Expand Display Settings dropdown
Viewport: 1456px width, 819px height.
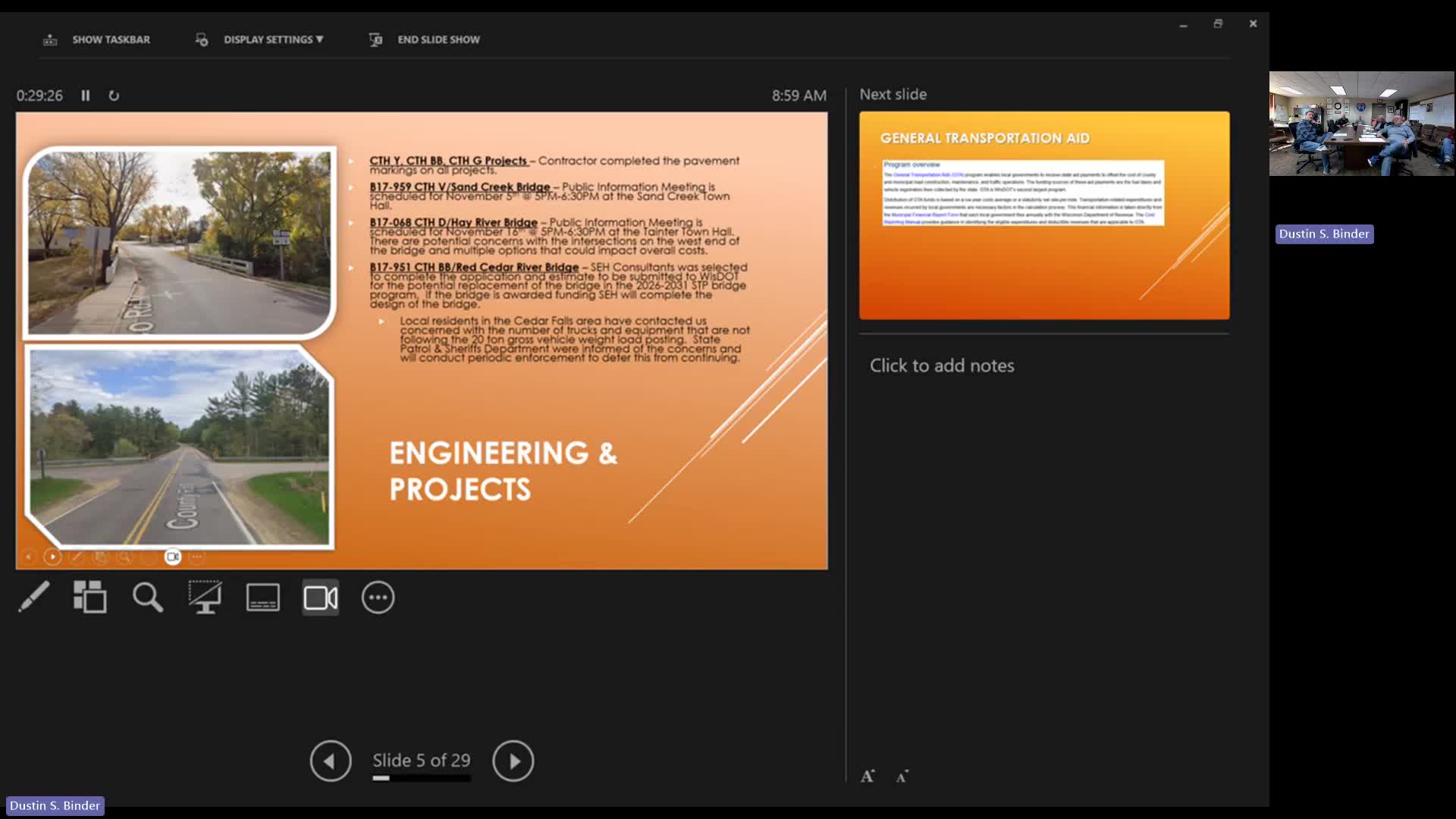click(x=273, y=39)
